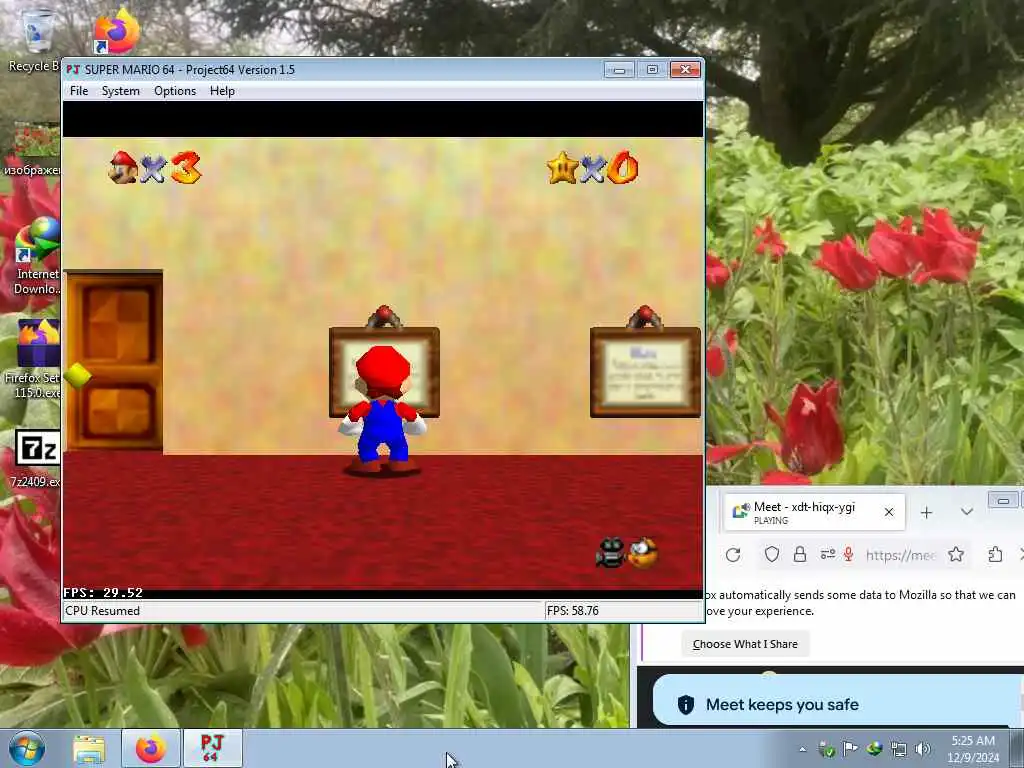The width and height of the screenshot is (1024, 768).
Task: Open the Firefox extensions puzzle icon
Action: (995, 554)
